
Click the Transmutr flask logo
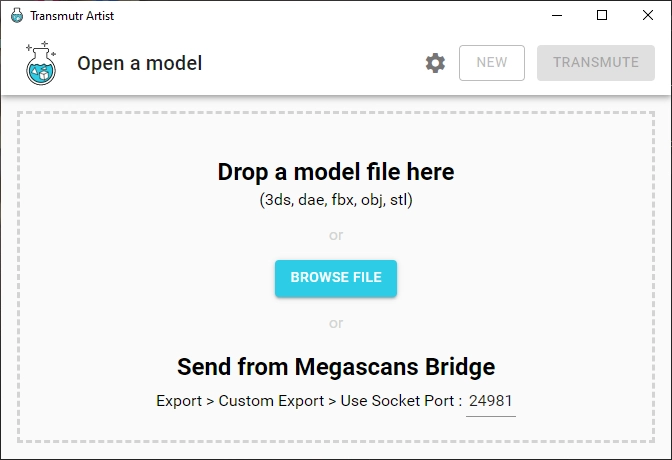41,63
